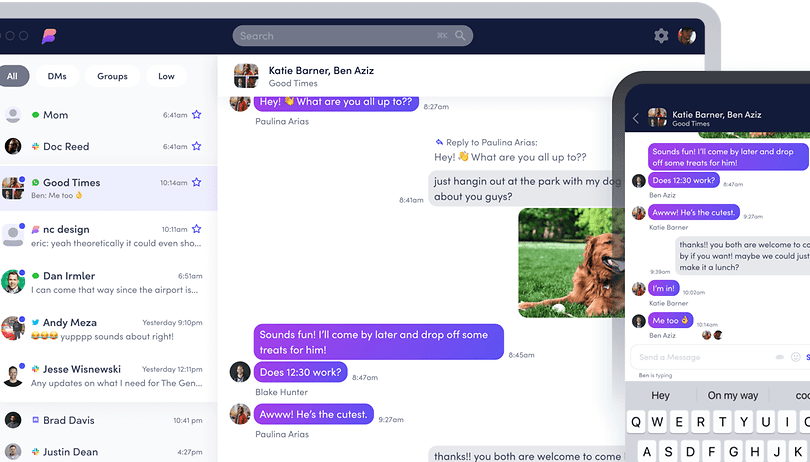Tap the read-receipt avatars beside Ben Aziz on phone
The width and height of the screenshot is (810, 462).
[712, 335]
